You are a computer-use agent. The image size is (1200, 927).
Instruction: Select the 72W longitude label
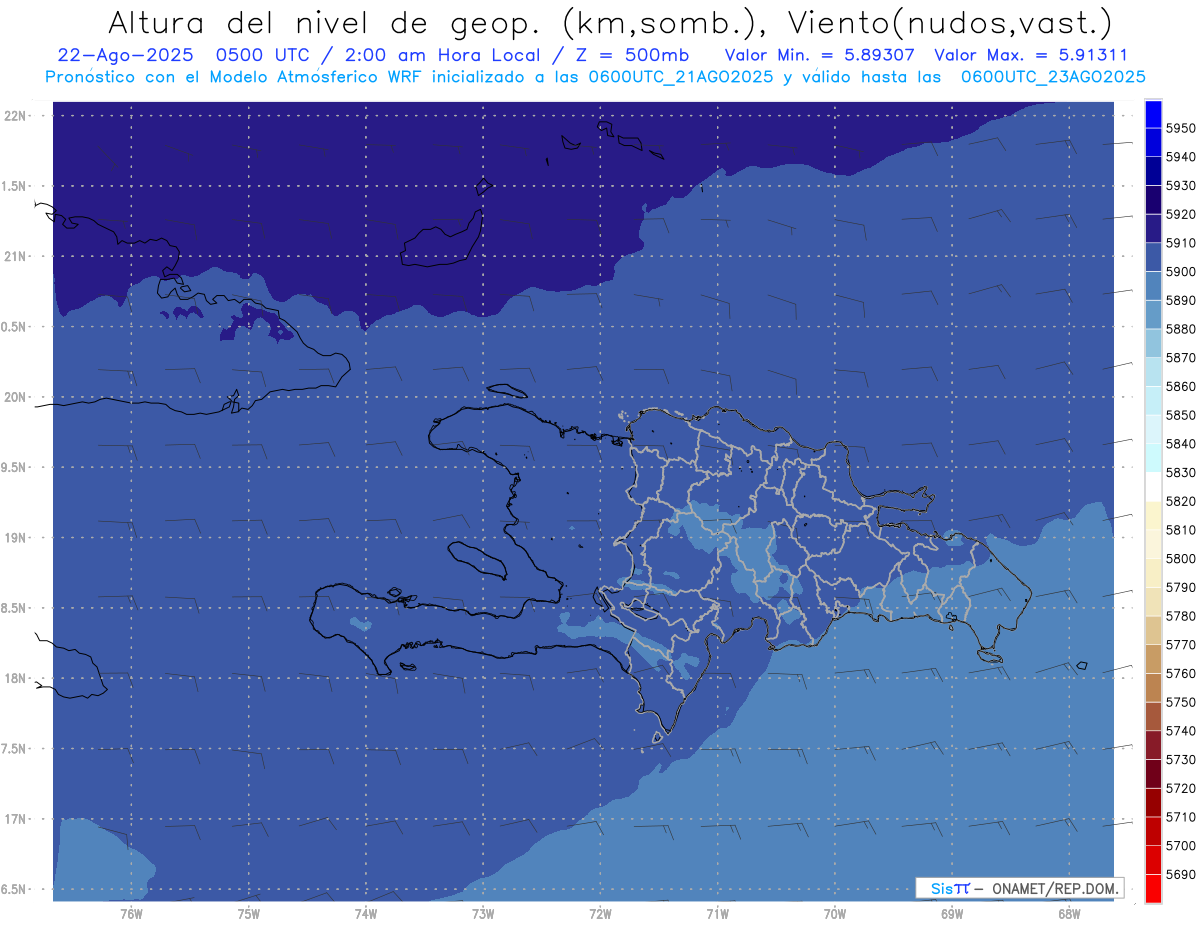coord(601,914)
